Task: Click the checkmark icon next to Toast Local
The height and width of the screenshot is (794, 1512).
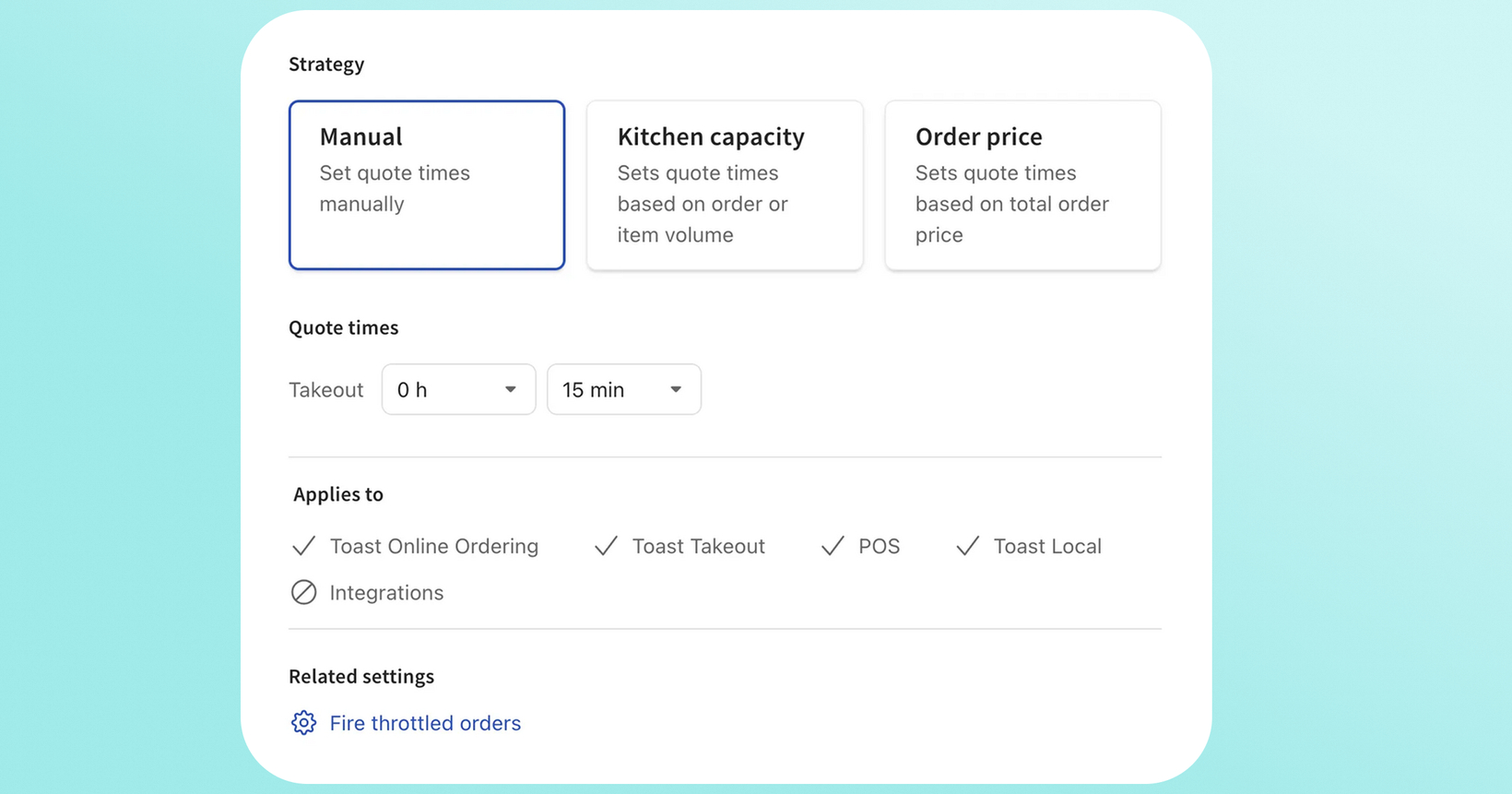Action: (x=967, y=546)
